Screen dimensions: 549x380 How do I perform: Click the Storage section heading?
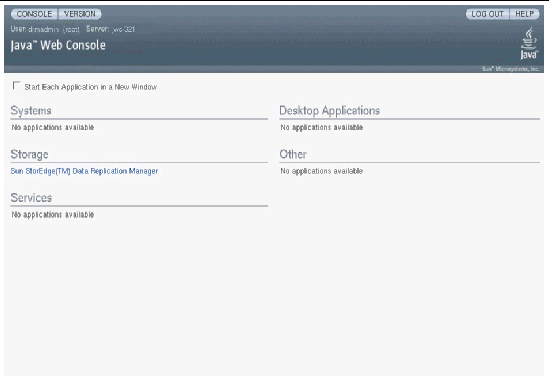click(x=29, y=154)
